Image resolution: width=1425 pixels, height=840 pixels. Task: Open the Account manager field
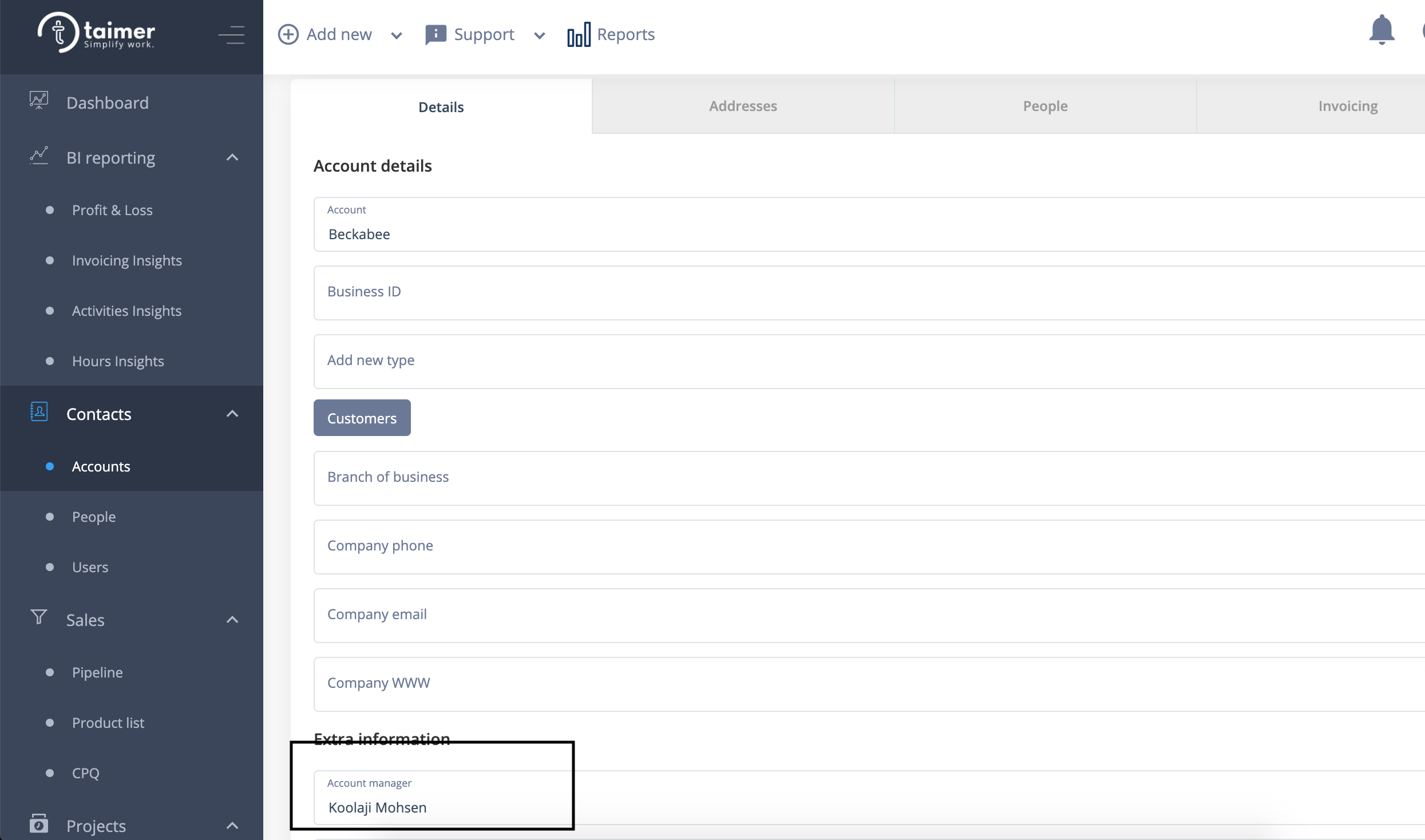coord(869,797)
